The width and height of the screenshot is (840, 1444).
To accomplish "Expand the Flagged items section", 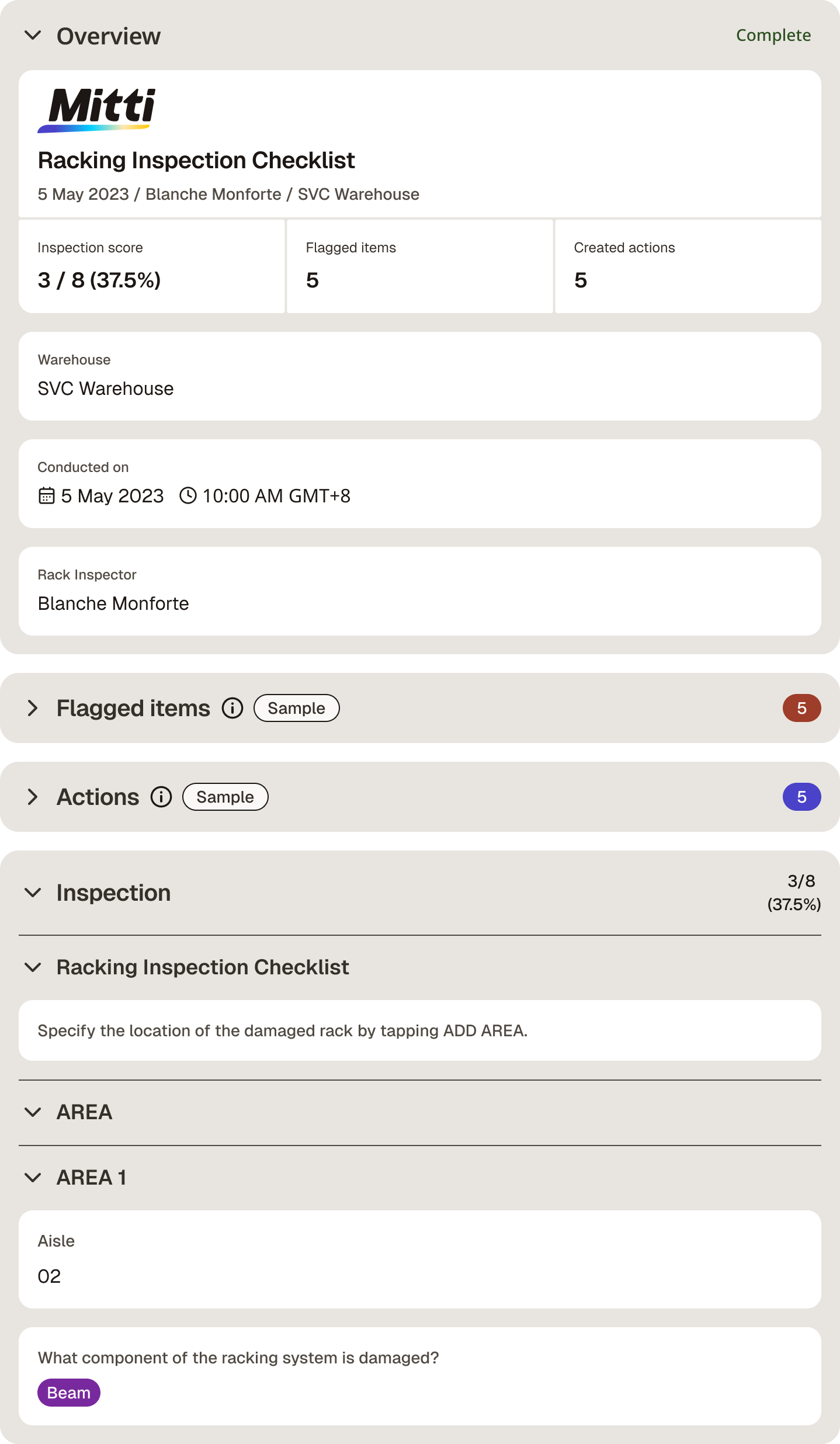I will 33,708.
